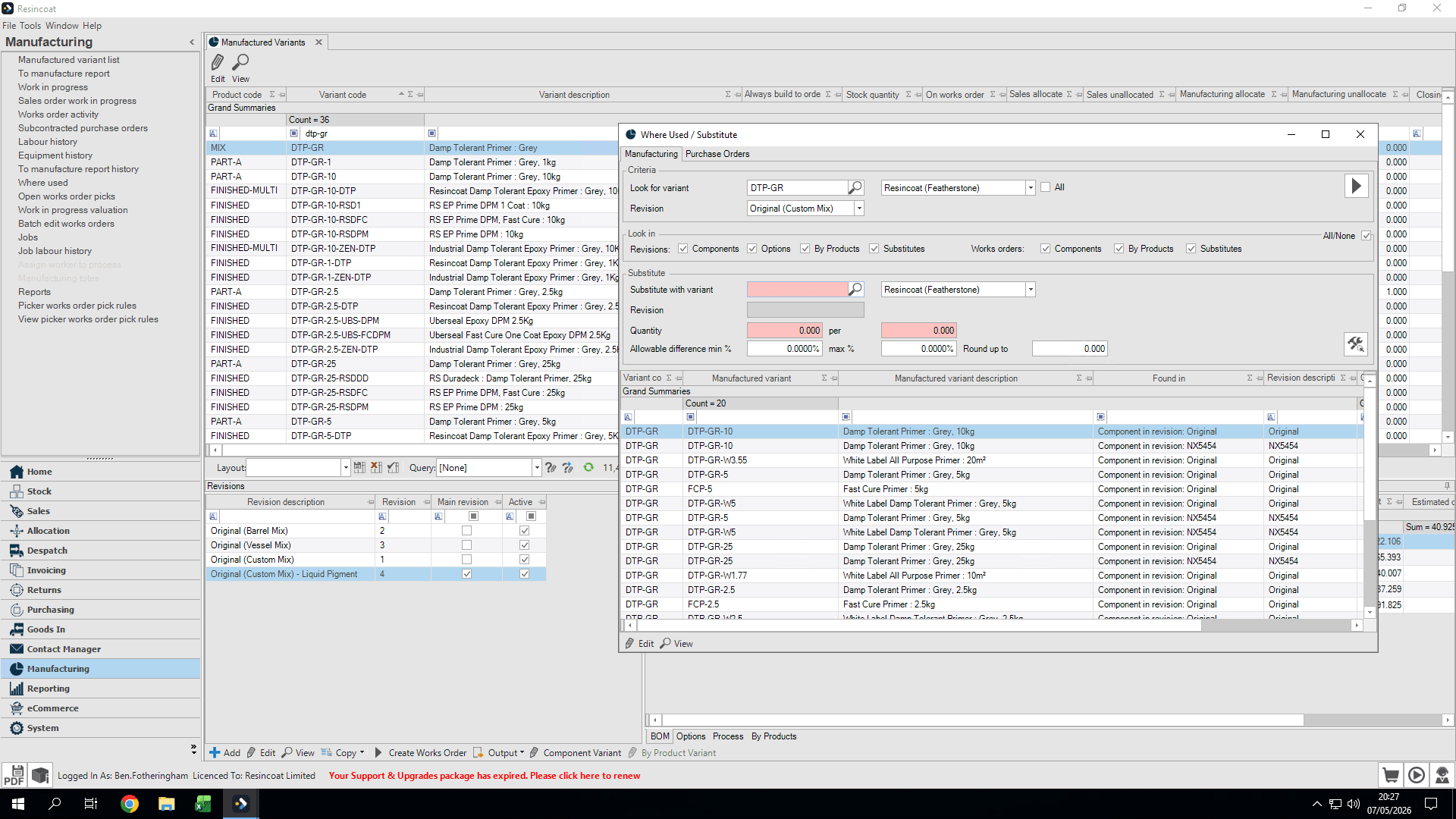
Task: Uncheck Revisions Options checkbox
Action: (x=752, y=249)
